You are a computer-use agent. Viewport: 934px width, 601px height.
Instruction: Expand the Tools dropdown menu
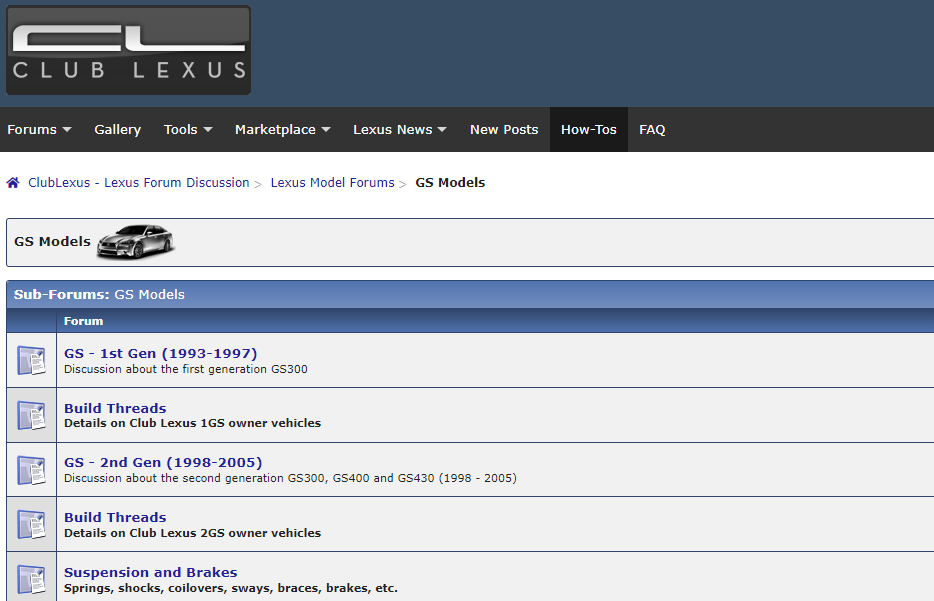click(x=188, y=129)
